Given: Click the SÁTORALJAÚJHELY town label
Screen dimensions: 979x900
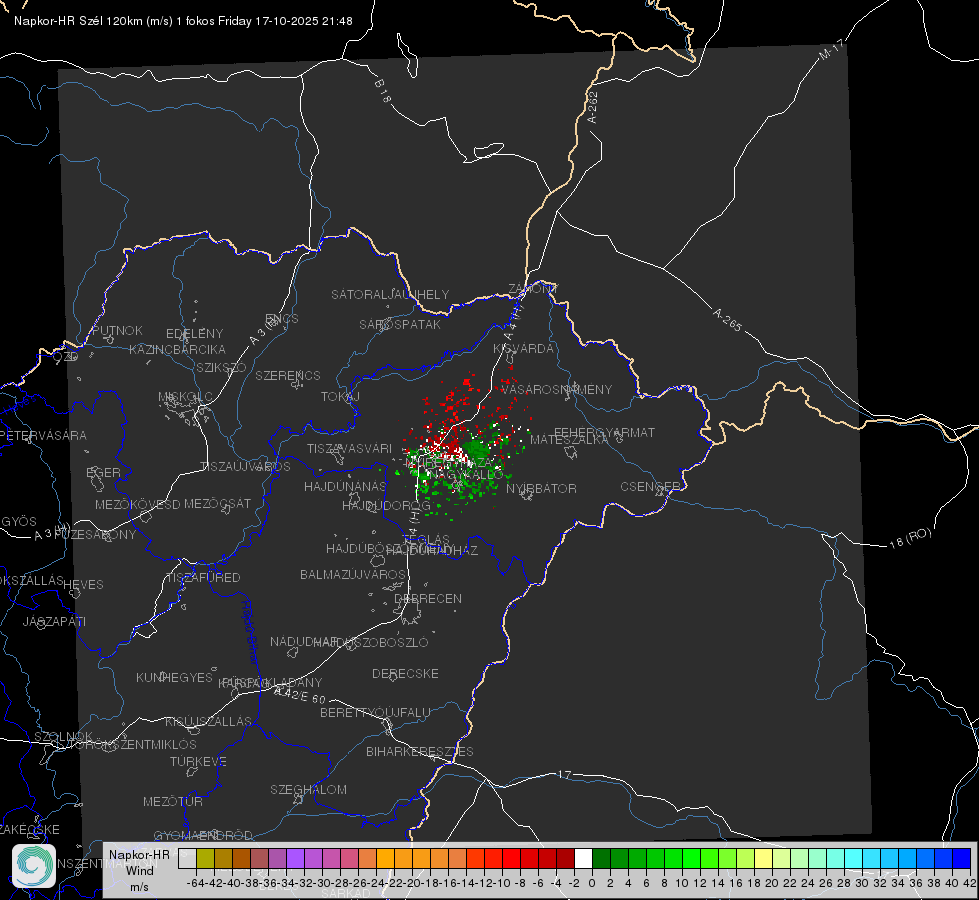Looking at the screenshot, I should (390, 294).
